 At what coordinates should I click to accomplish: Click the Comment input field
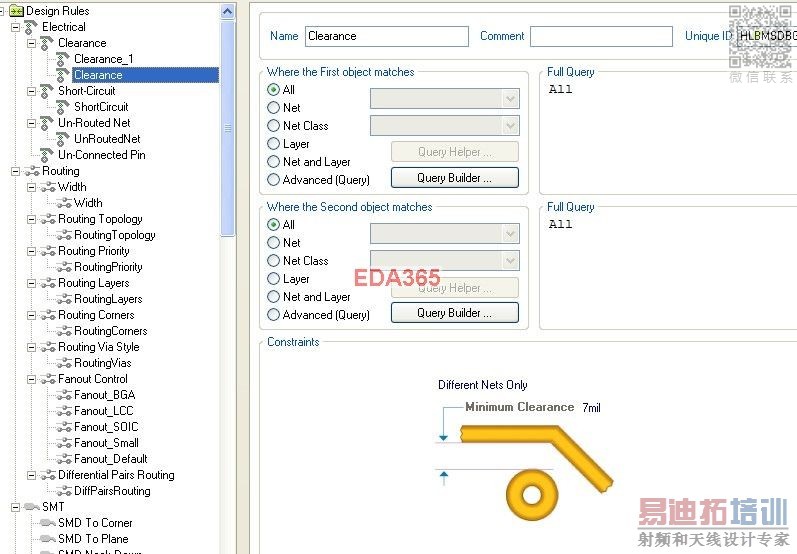coord(601,37)
